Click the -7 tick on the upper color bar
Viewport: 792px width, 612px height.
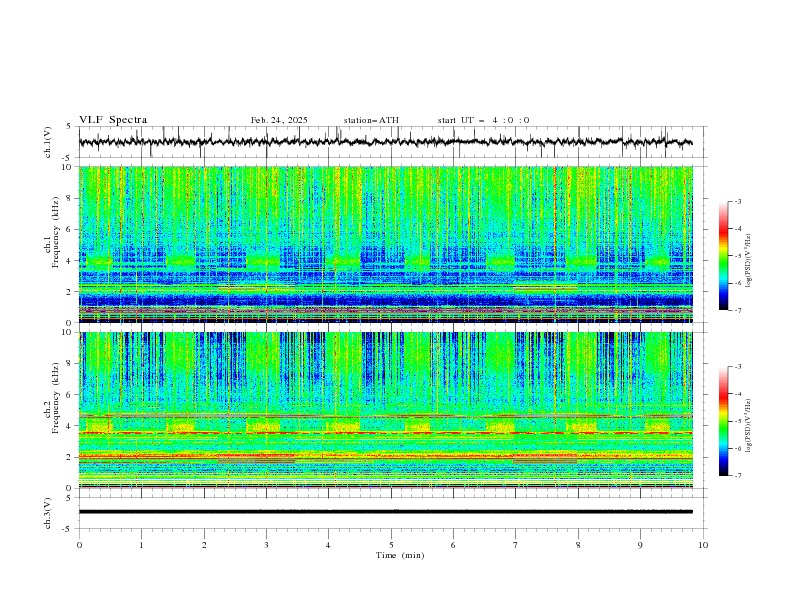coord(737,310)
